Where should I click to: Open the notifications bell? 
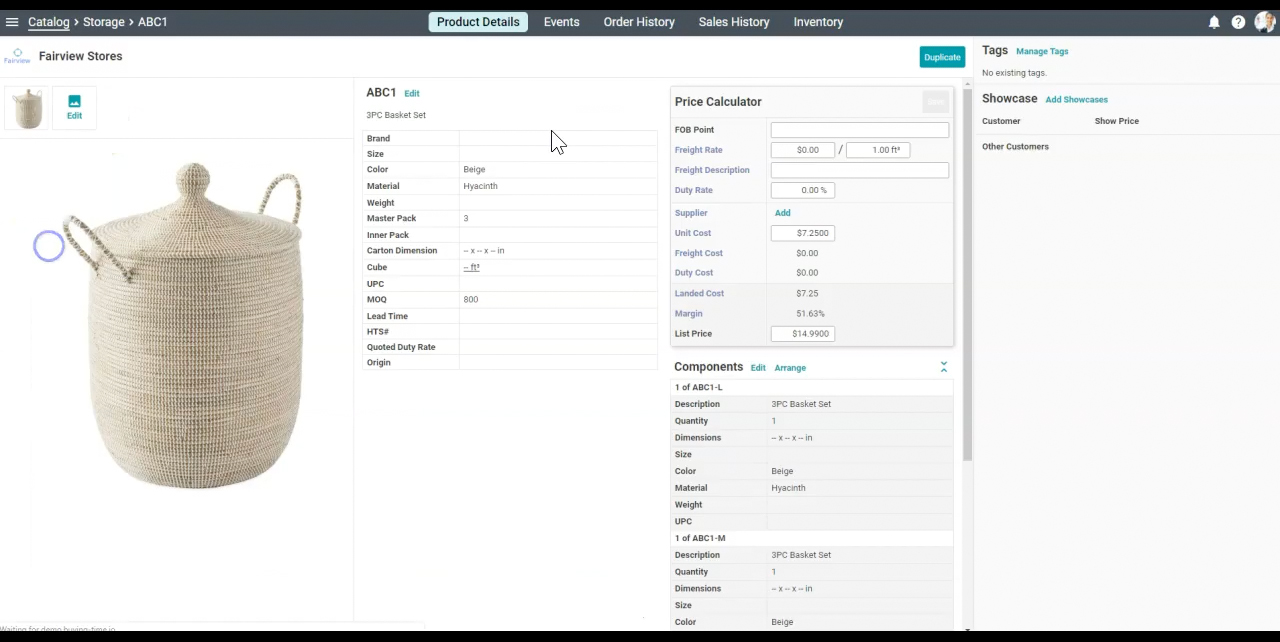1214,22
